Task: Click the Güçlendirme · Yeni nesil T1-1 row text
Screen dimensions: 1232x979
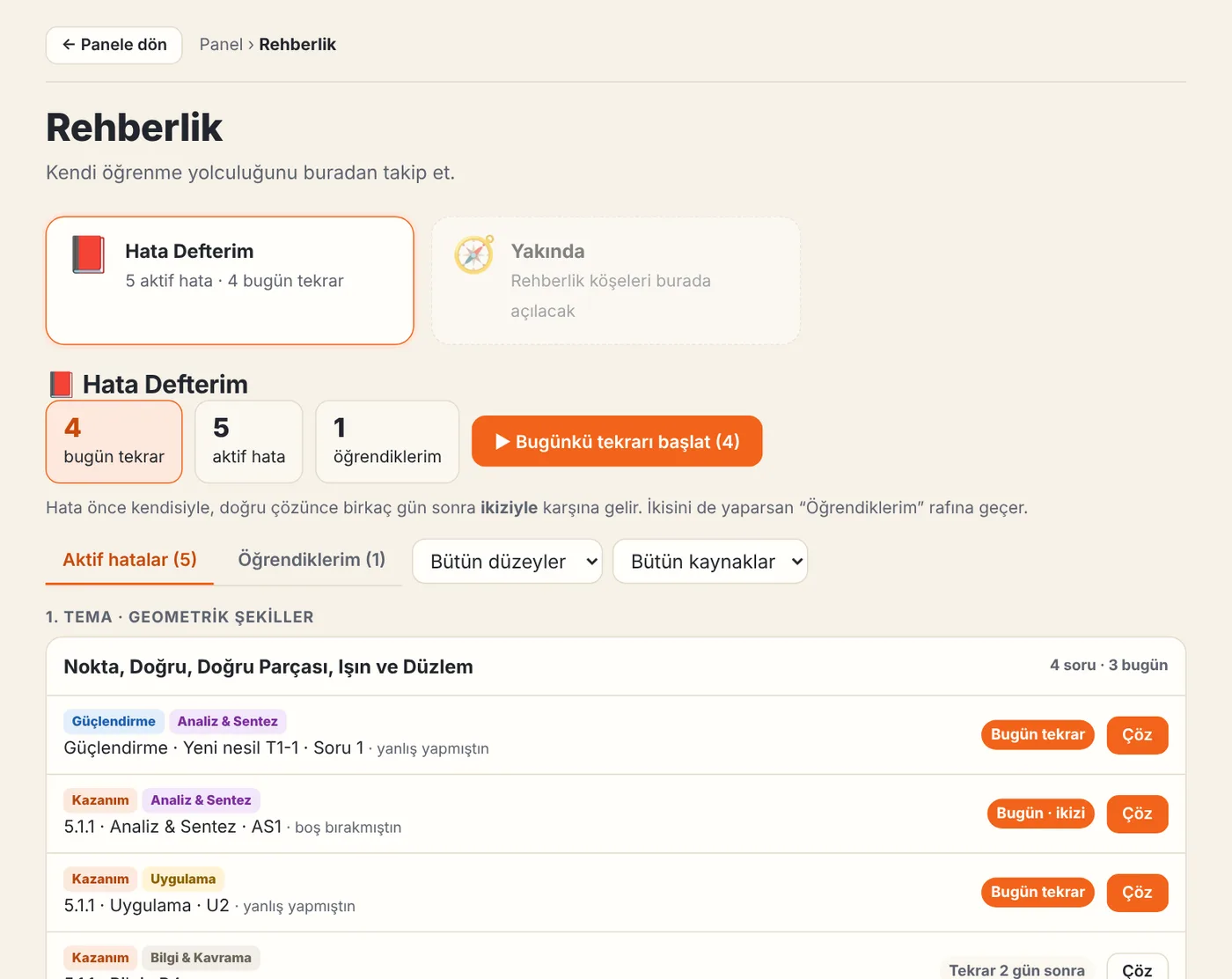Action: tap(214, 747)
